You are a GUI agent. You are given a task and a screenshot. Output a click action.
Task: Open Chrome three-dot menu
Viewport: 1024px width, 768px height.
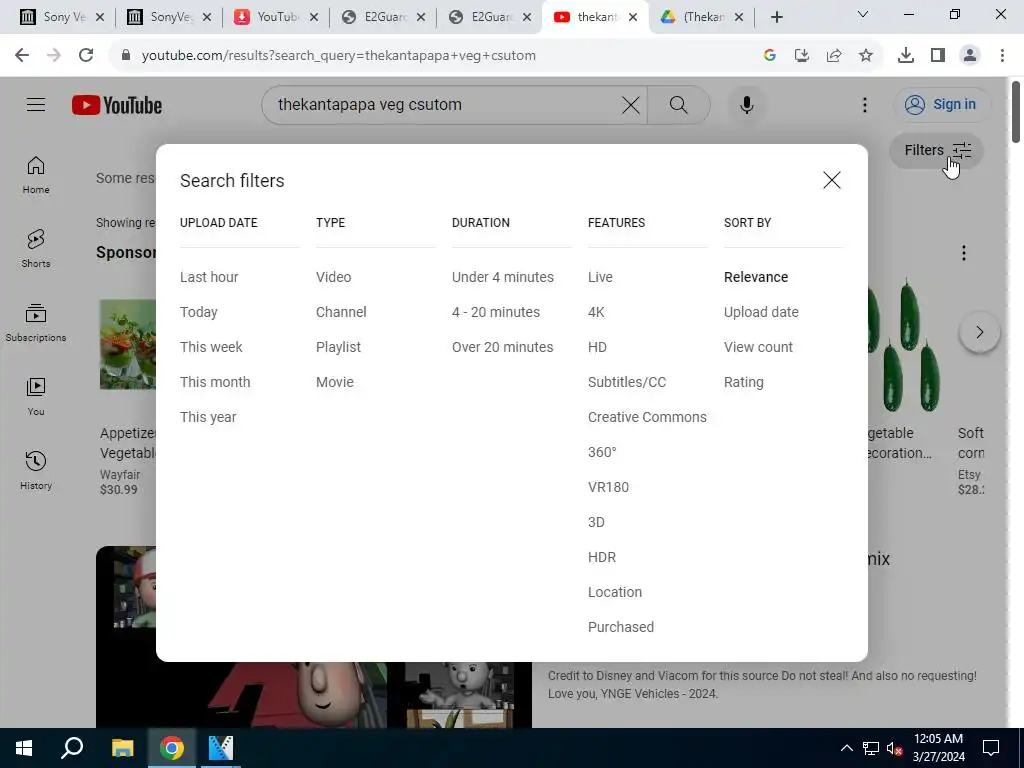1002,56
